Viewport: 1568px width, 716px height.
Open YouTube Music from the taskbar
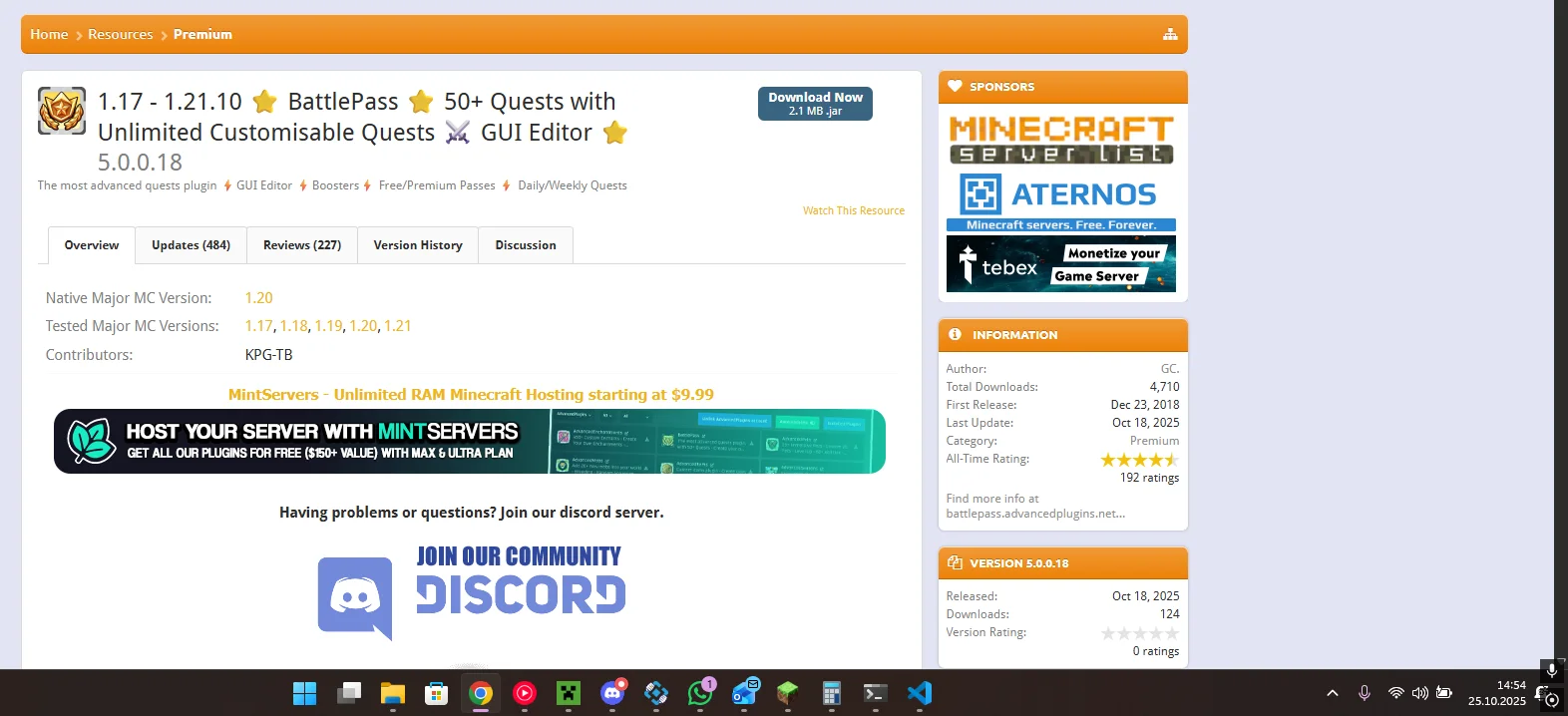tap(525, 693)
